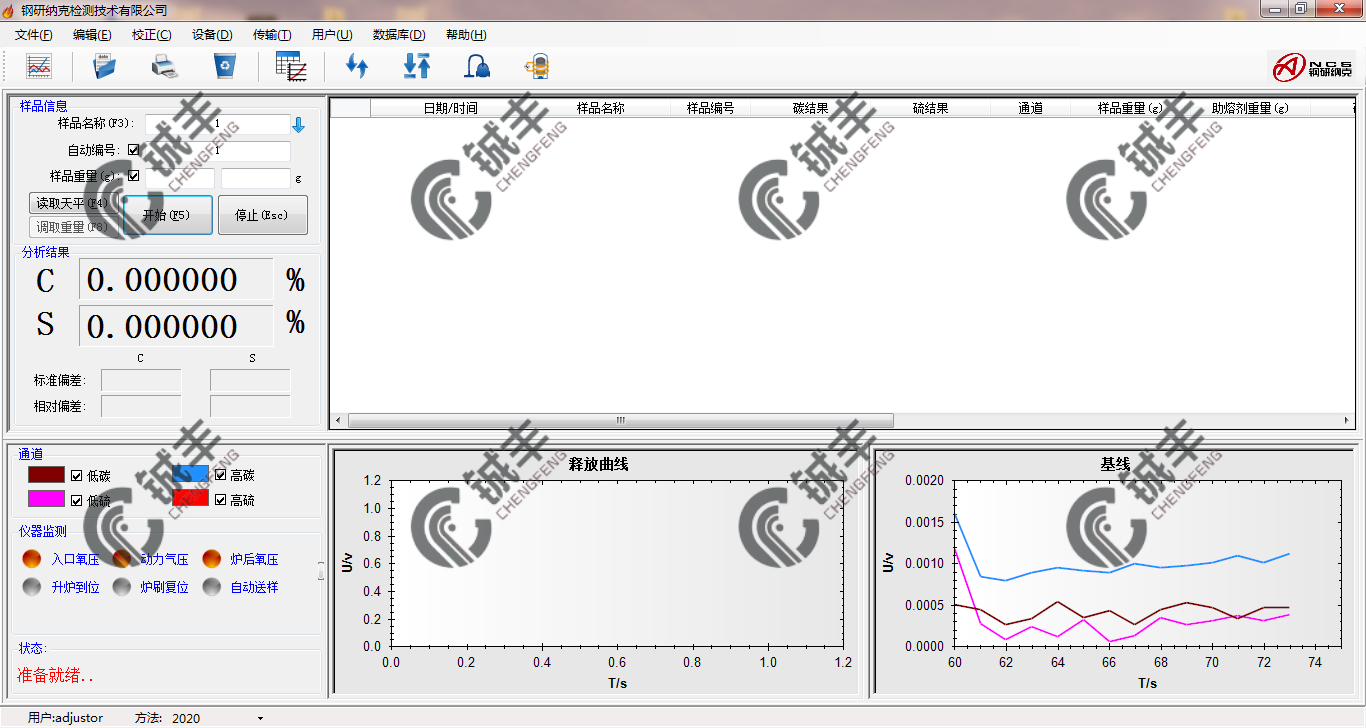
Task: Click the dark red 低碳 color swatch
Action: pyautogui.click(x=47, y=475)
